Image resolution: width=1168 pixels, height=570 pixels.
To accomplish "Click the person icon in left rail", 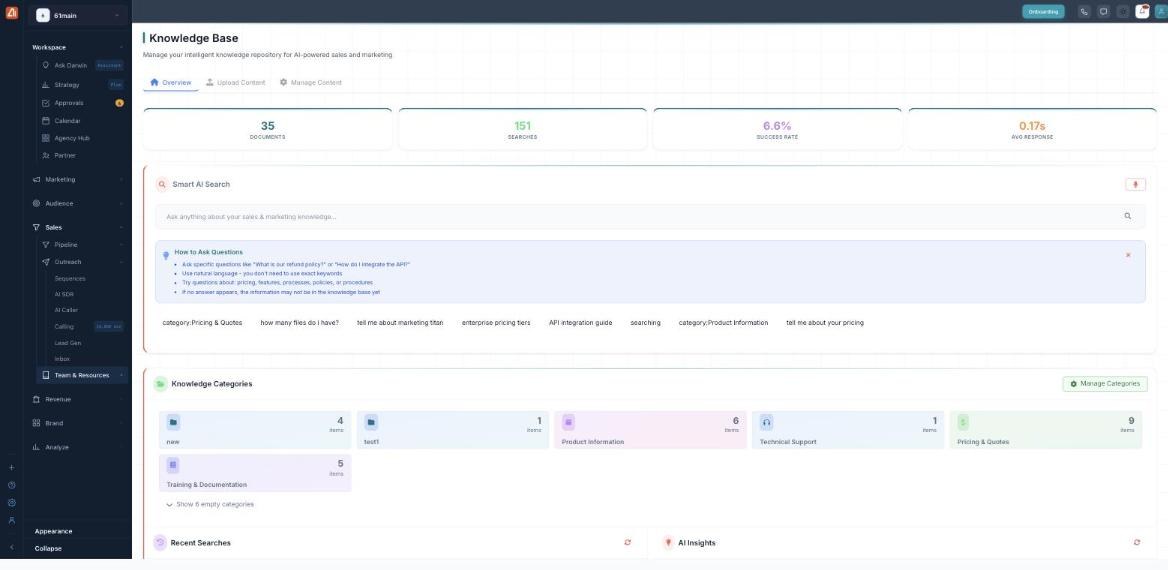I will pyautogui.click(x=11, y=521).
